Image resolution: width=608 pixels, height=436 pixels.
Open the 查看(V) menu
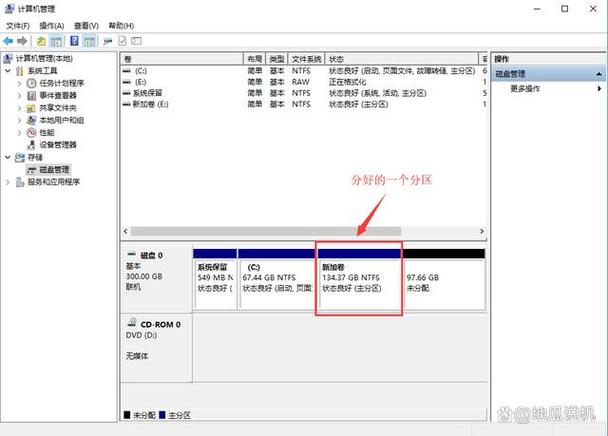[86, 26]
